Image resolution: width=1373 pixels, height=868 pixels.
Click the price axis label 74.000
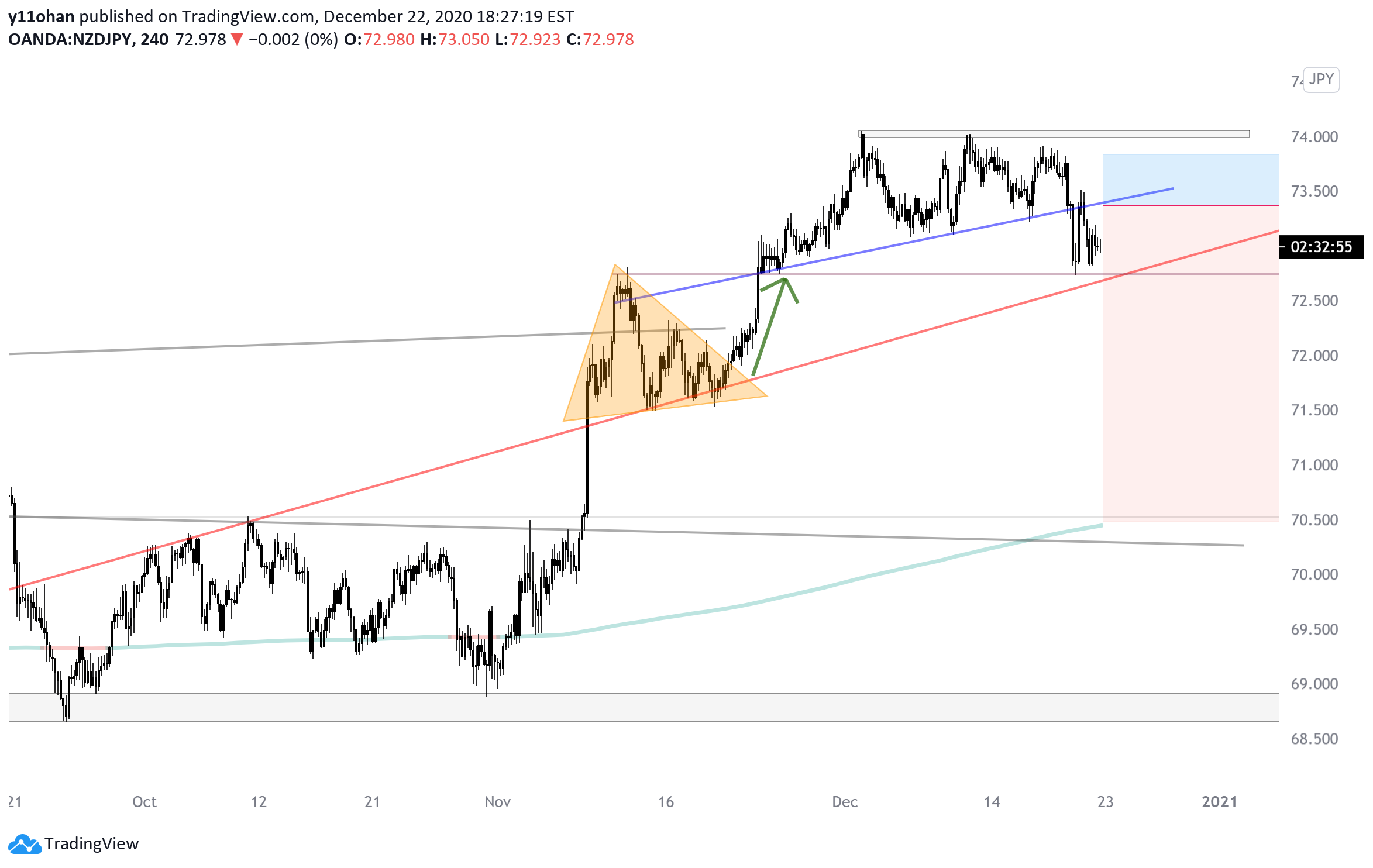(1314, 137)
